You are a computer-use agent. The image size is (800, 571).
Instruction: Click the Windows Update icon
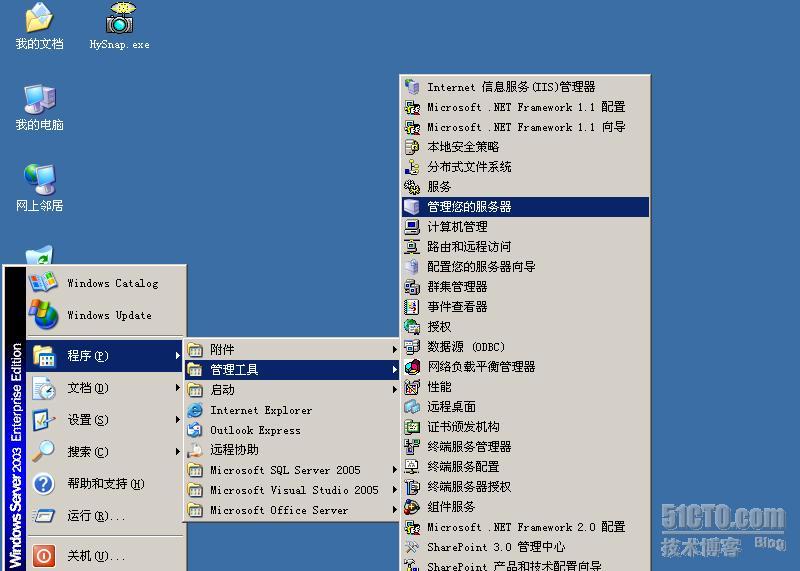click(x=43, y=314)
